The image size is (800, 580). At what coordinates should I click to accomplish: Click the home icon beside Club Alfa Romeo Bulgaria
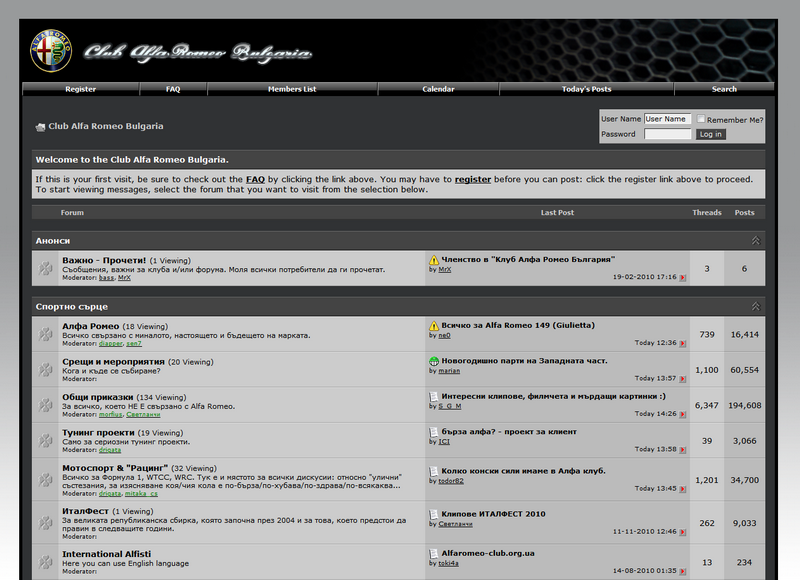coord(40,127)
